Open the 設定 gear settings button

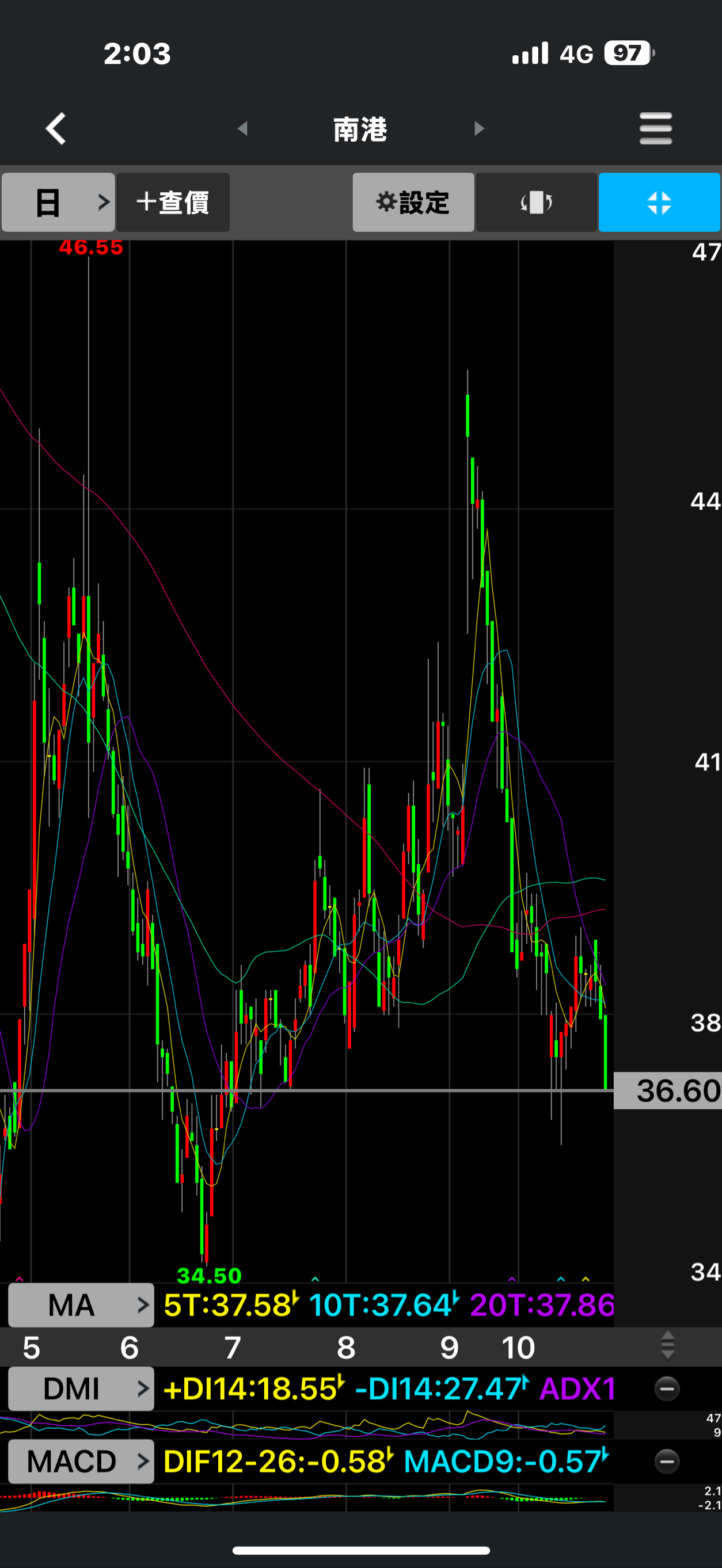click(413, 202)
